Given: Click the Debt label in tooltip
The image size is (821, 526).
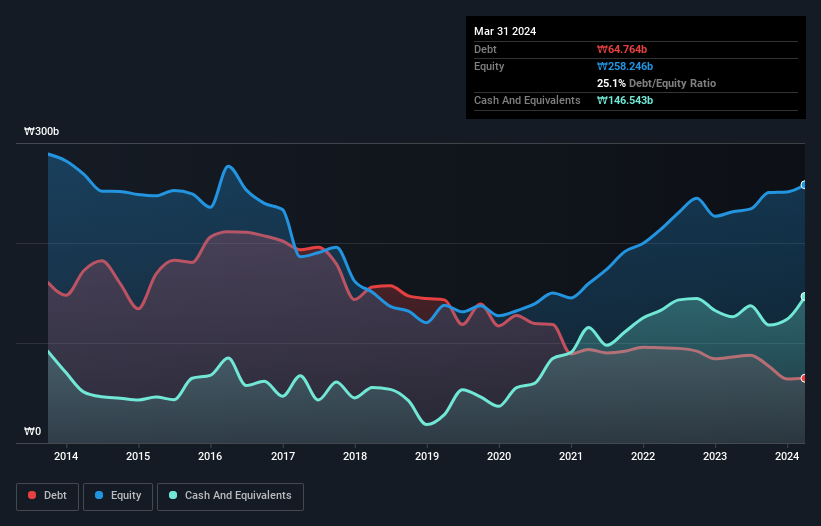Looking at the screenshot, I should pos(485,49).
